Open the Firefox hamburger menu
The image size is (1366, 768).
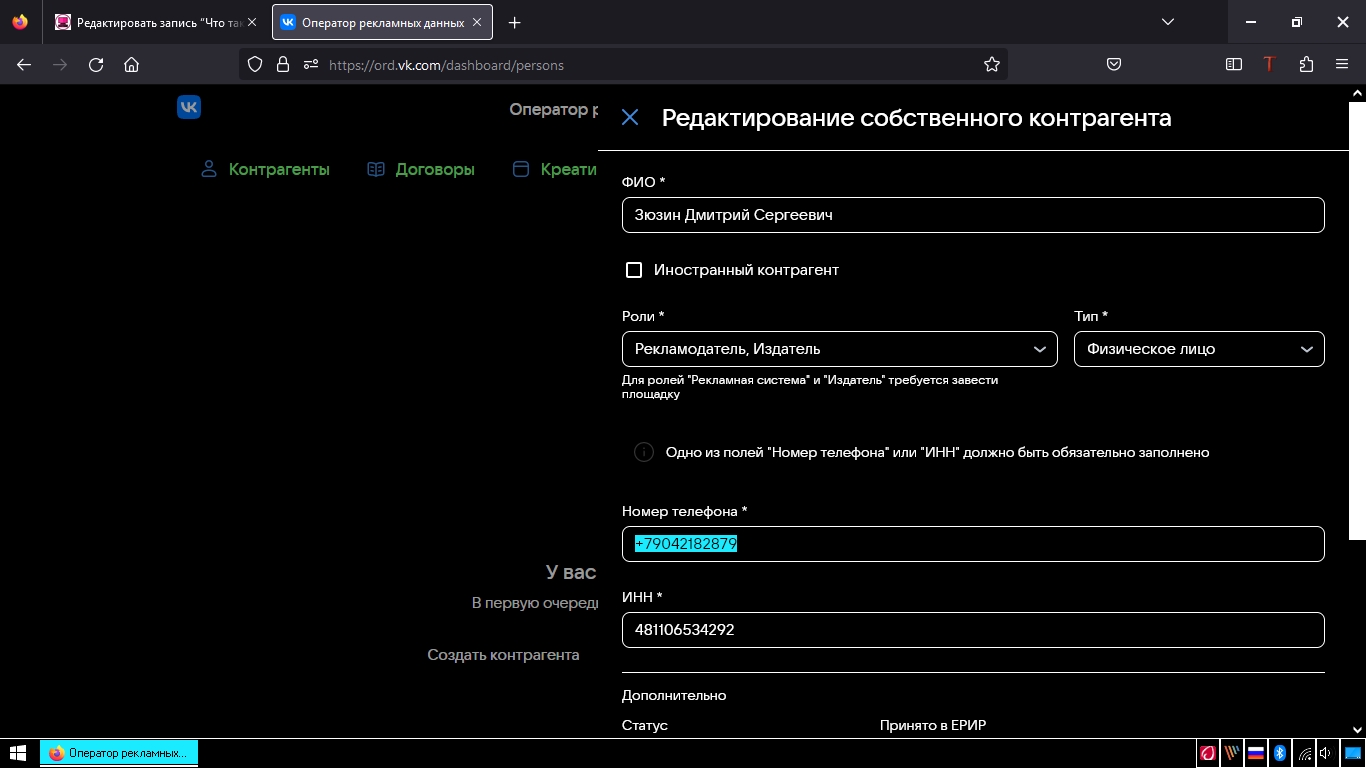point(1342,65)
